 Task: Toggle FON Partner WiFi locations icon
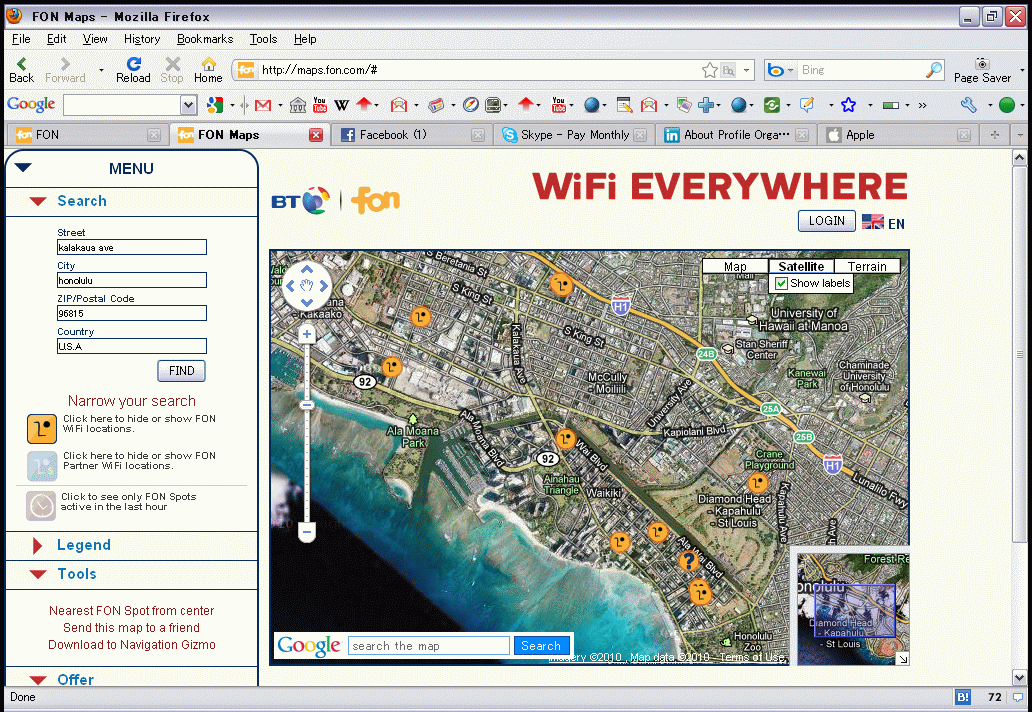click(42, 465)
